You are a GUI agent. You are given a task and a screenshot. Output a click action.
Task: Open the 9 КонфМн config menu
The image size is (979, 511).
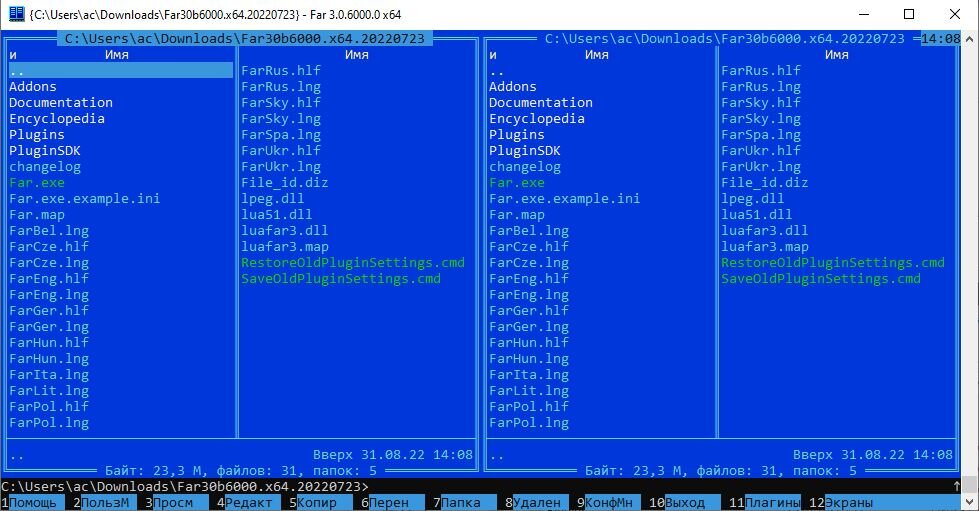(x=609, y=502)
